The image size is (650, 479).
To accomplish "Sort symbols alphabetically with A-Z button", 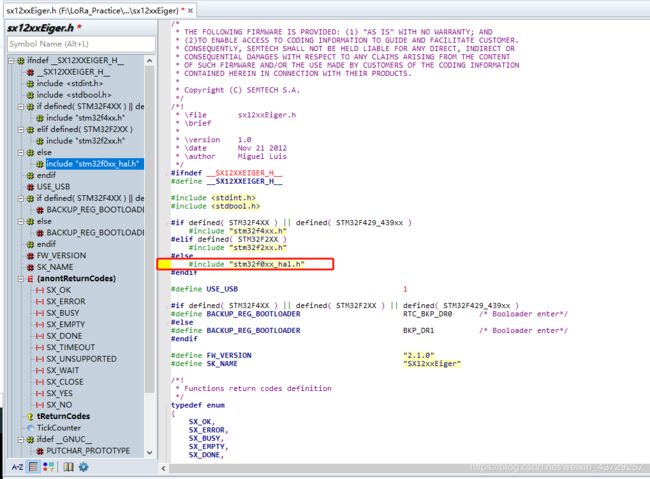I will [17, 467].
